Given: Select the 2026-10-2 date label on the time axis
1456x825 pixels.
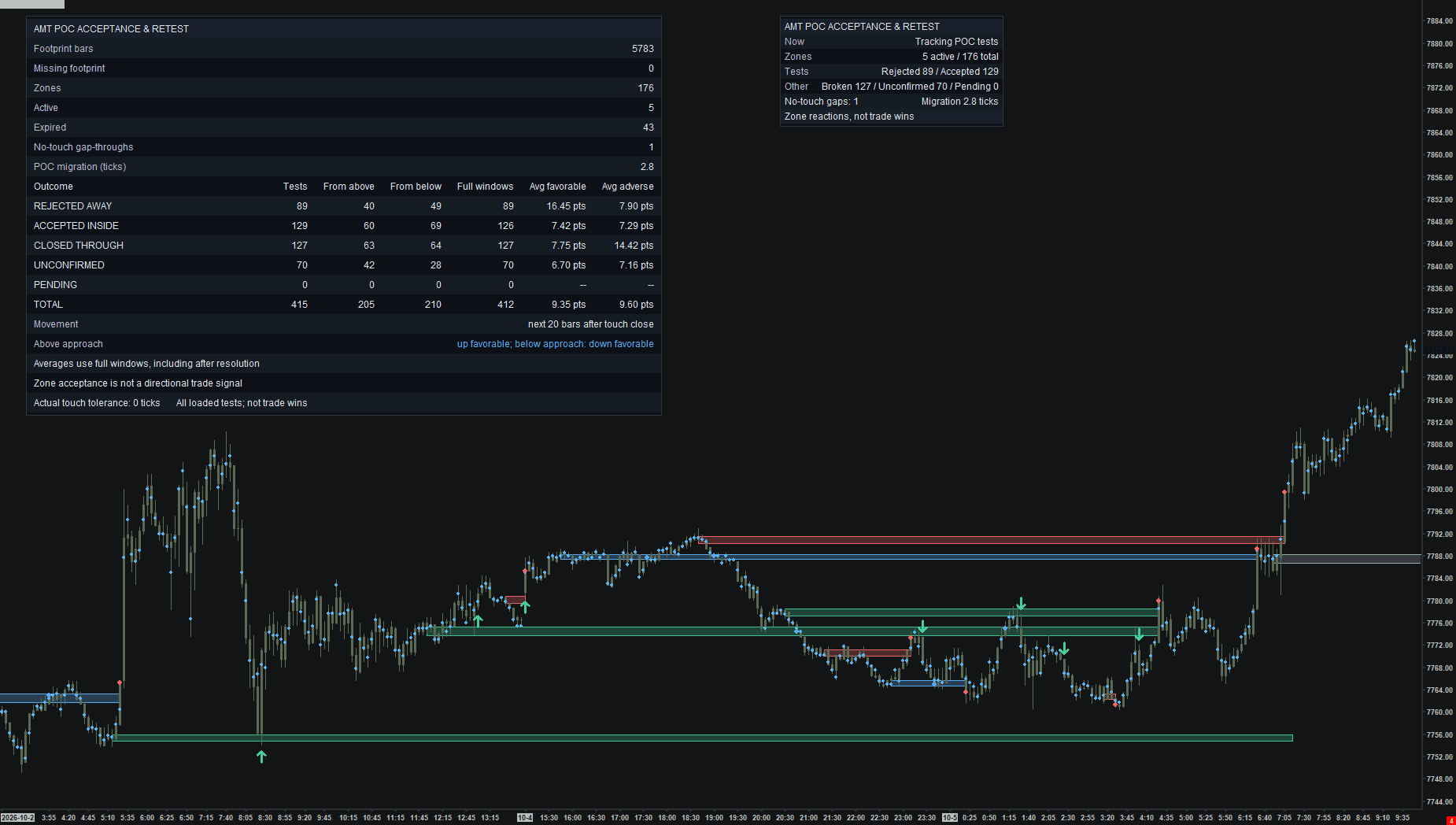Looking at the screenshot, I should (18, 818).
